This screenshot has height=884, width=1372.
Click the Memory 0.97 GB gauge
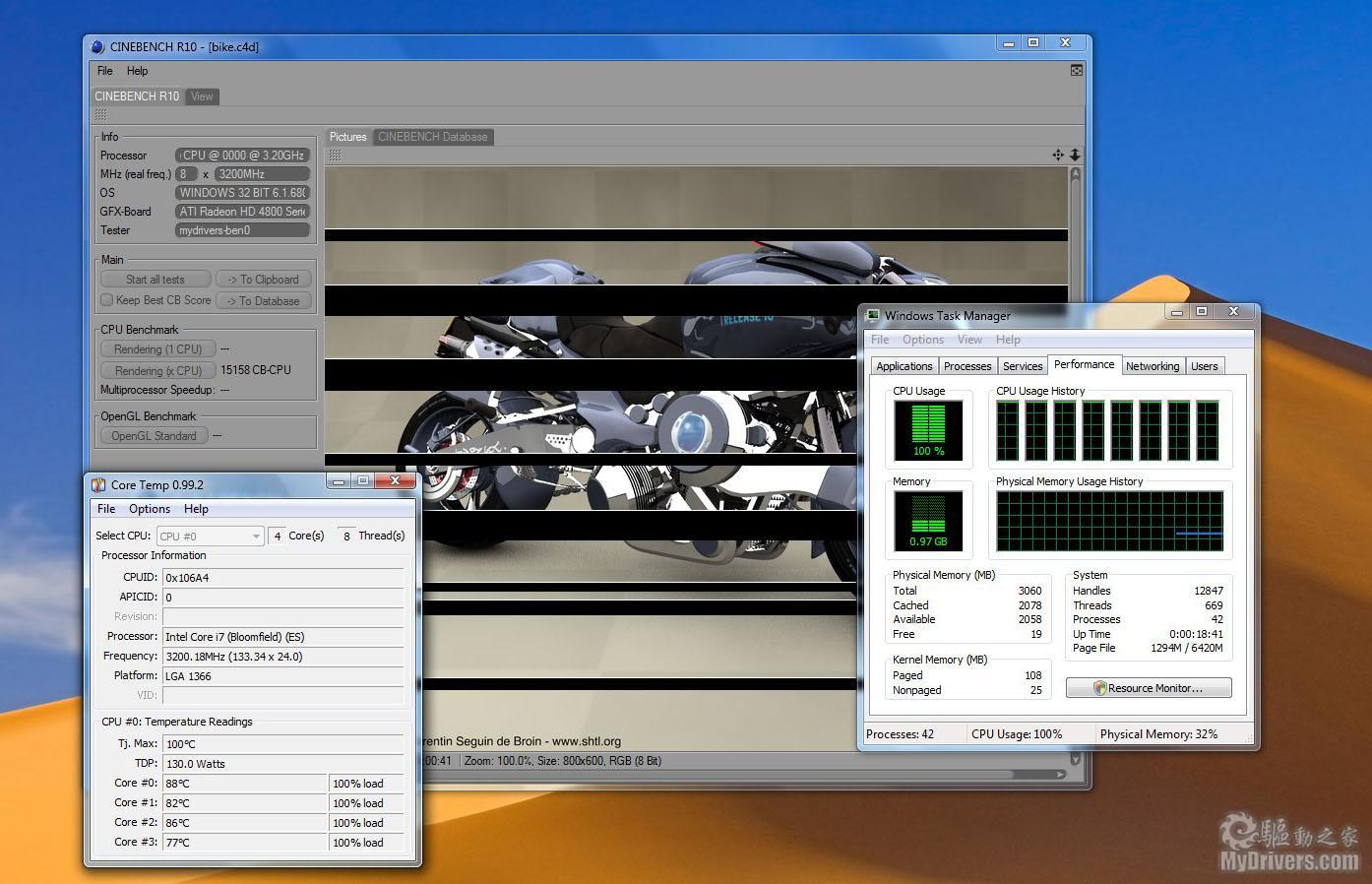[x=928, y=521]
